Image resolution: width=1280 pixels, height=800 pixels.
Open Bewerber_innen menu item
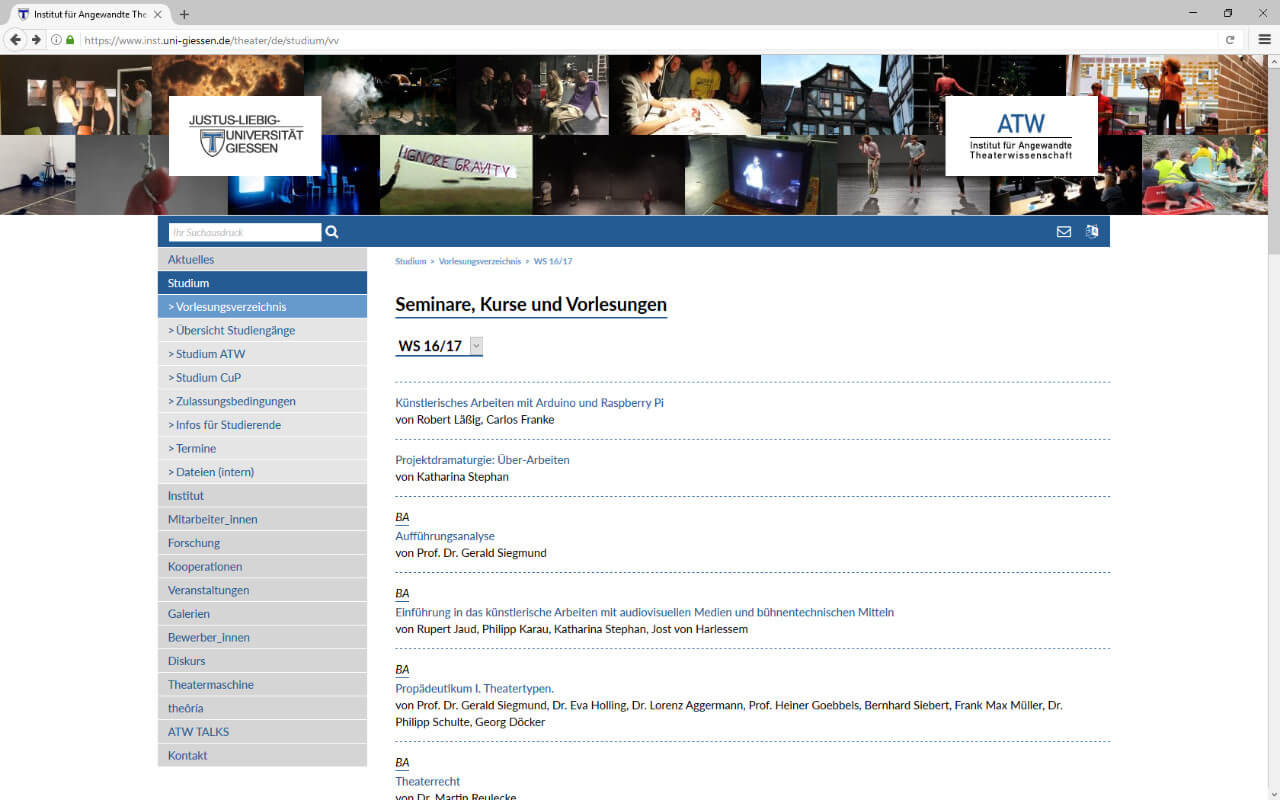[262, 637]
